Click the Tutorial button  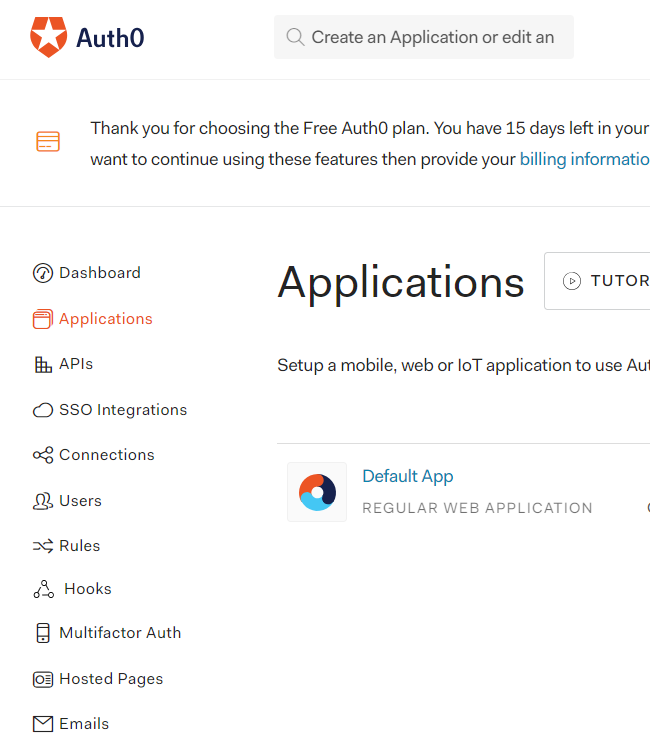tap(597, 281)
